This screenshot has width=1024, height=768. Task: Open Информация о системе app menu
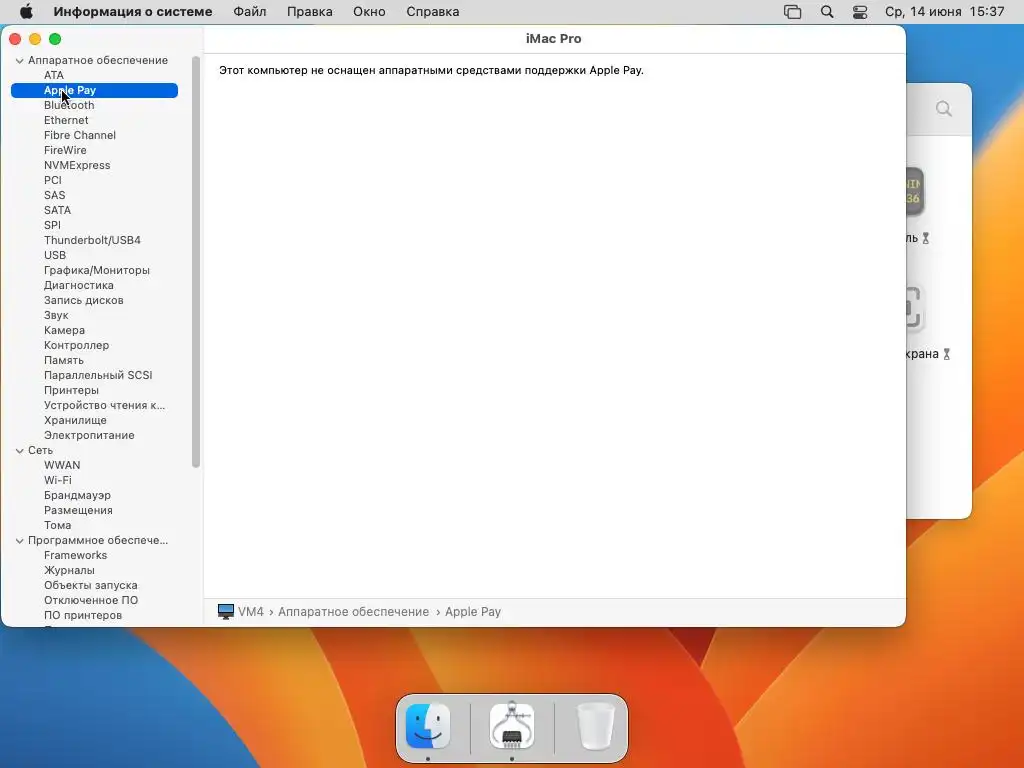click(x=133, y=12)
